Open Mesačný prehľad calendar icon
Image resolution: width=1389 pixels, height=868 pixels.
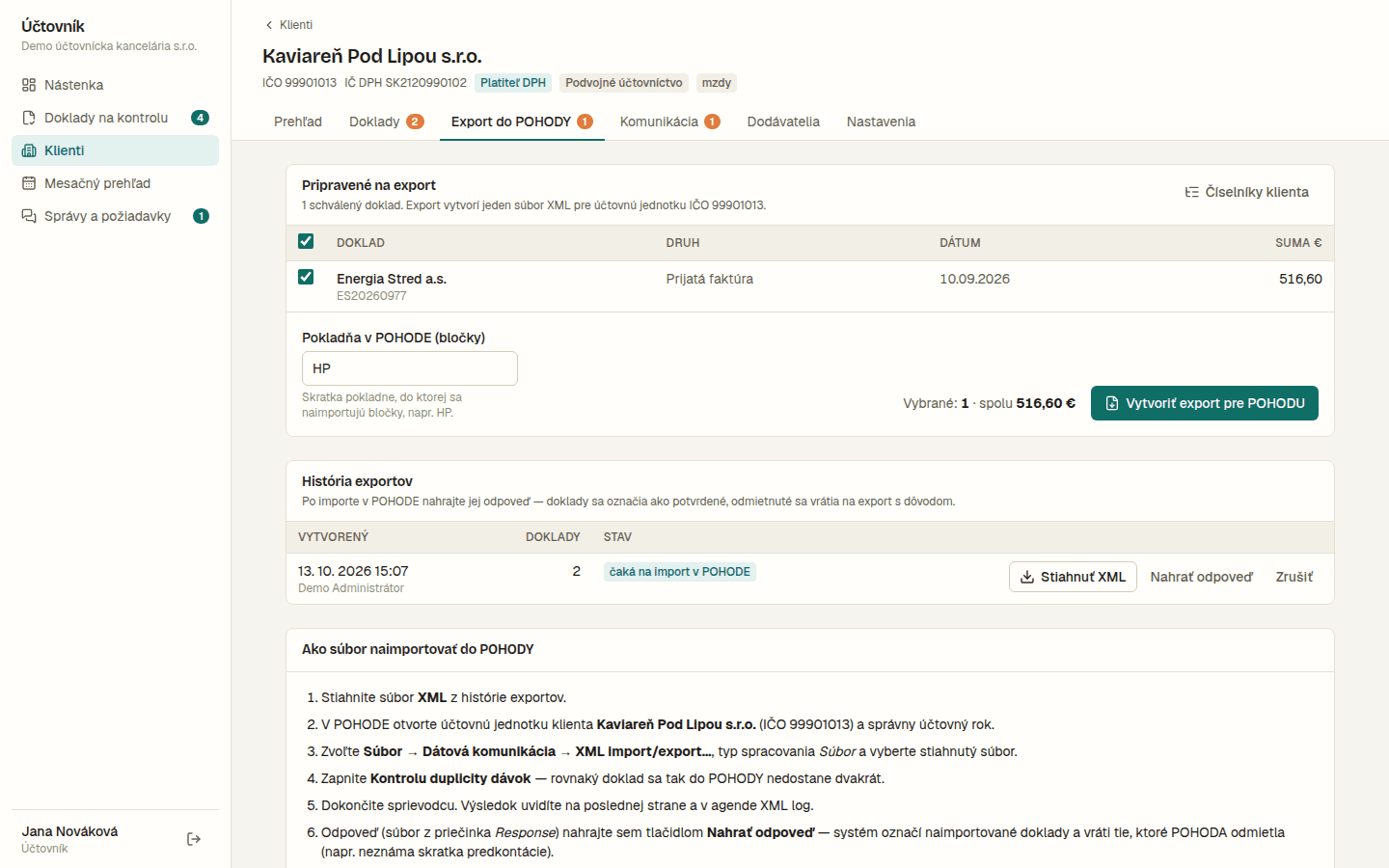pyautogui.click(x=29, y=183)
